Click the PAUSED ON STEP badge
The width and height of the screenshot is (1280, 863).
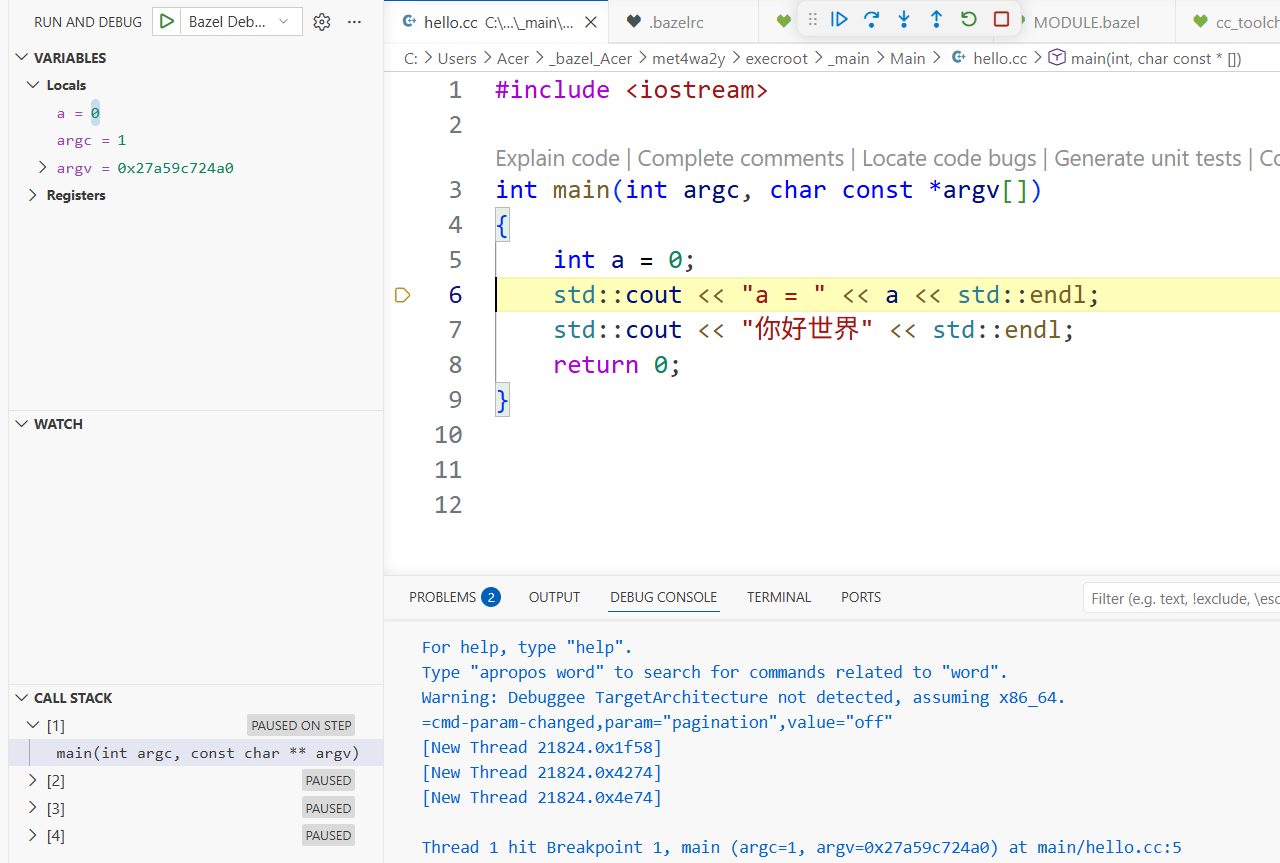301,725
